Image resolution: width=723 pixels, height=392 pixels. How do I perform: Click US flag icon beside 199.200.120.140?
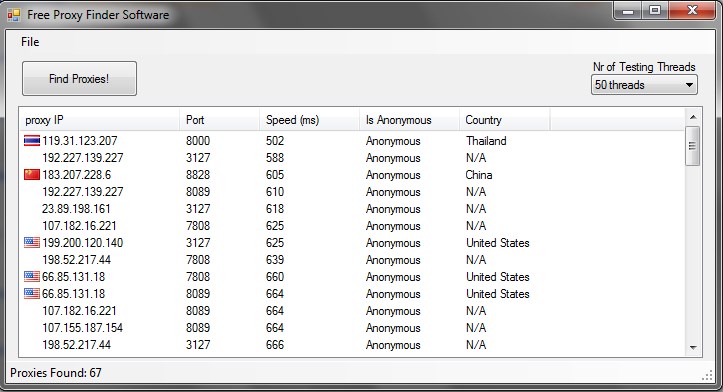[x=32, y=243]
